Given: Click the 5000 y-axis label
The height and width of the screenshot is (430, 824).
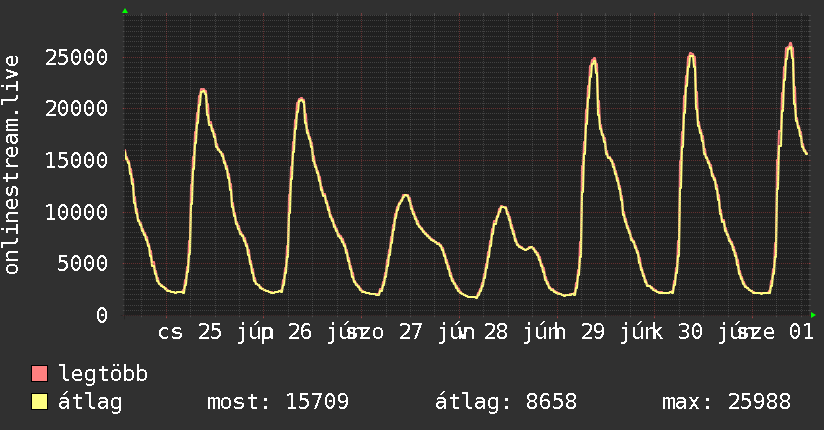Looking at the screenshot, I should [x=83, y=263].
